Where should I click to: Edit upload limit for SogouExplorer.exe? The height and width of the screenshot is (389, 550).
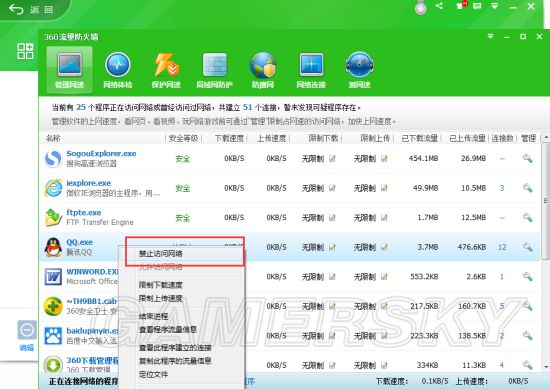pyautogui.click(x=384, y=159)
